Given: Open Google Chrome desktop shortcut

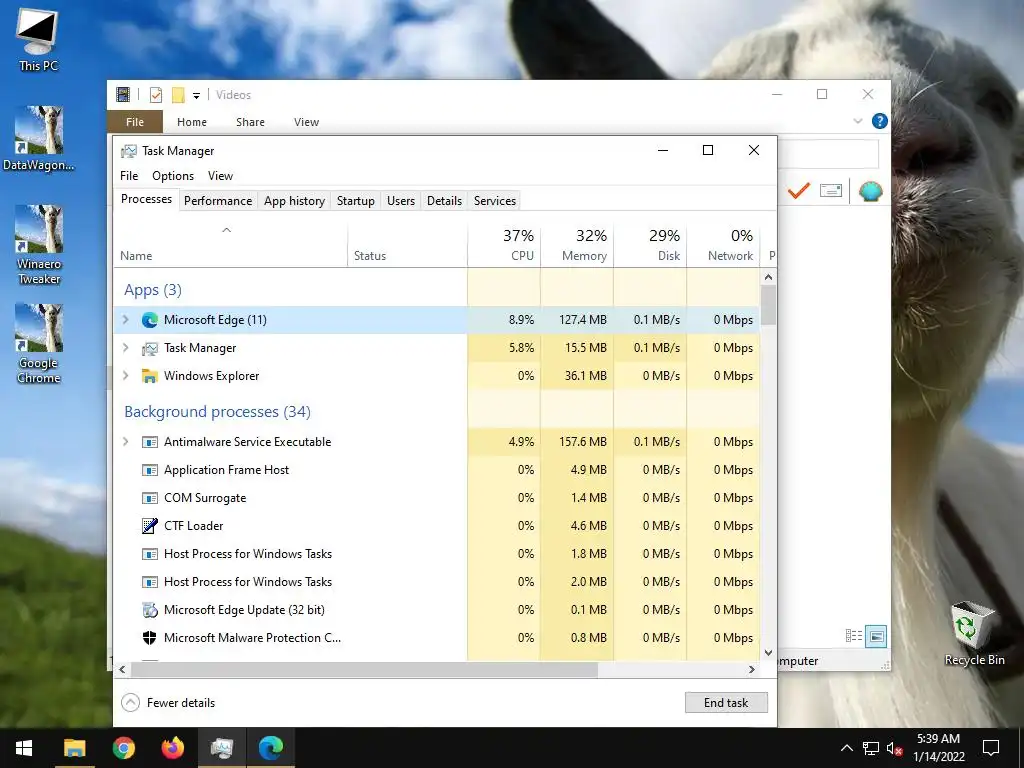Looking at the screenshot, I should pos(39,344).
